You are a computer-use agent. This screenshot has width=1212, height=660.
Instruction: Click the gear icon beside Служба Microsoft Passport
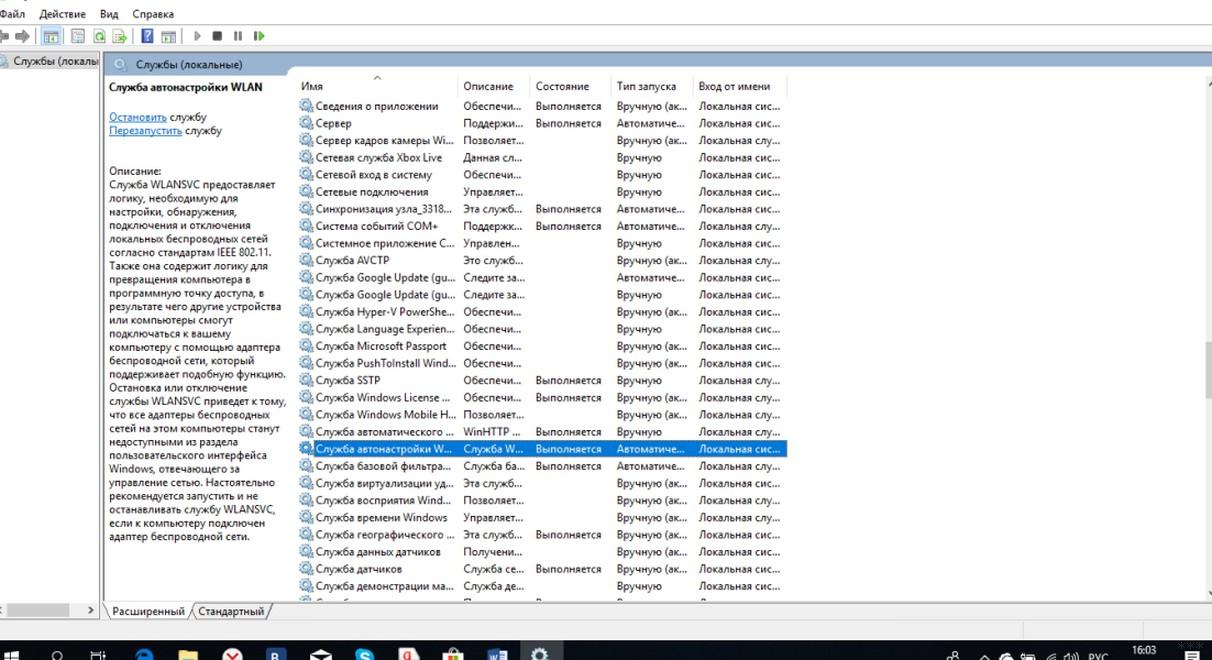[306, 346]
